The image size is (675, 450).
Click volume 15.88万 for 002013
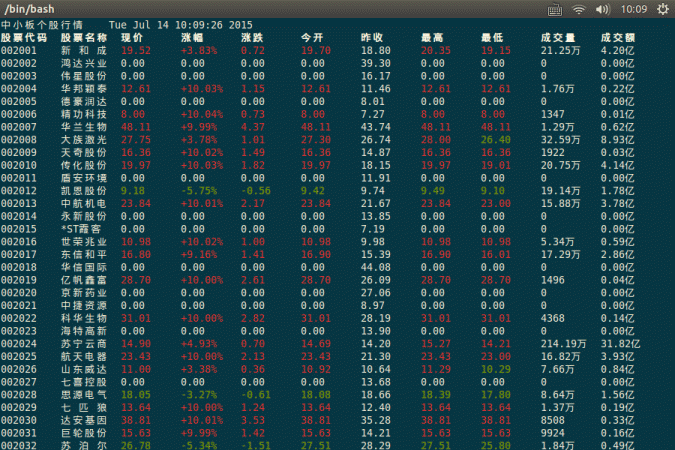pos(560,203)
